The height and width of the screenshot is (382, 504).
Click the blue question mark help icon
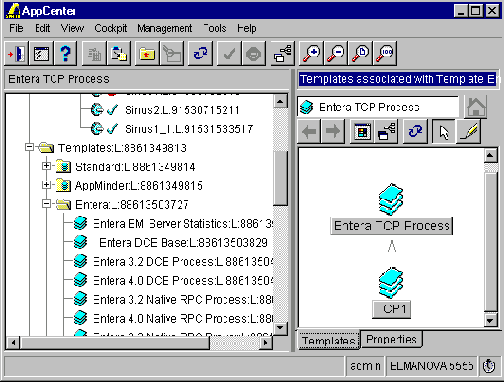[x=66, y=53]
